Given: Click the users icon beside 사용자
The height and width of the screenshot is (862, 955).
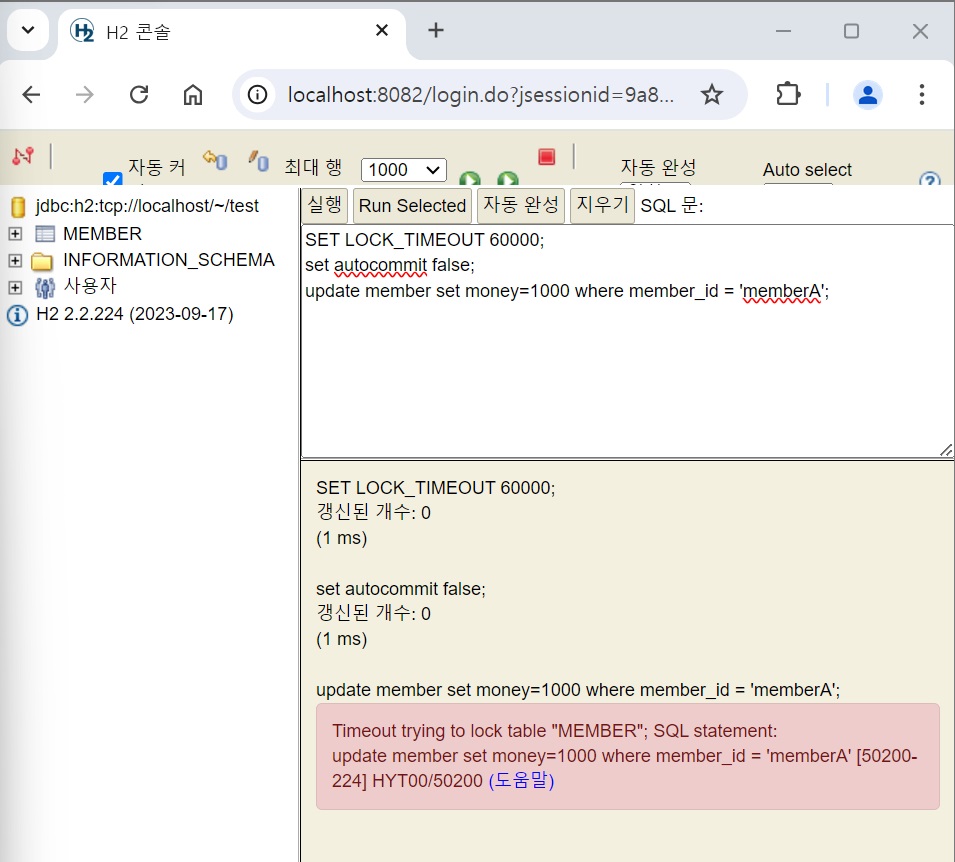Looking at the screenshot, I should pyautogui.click(x=44, y=287).
